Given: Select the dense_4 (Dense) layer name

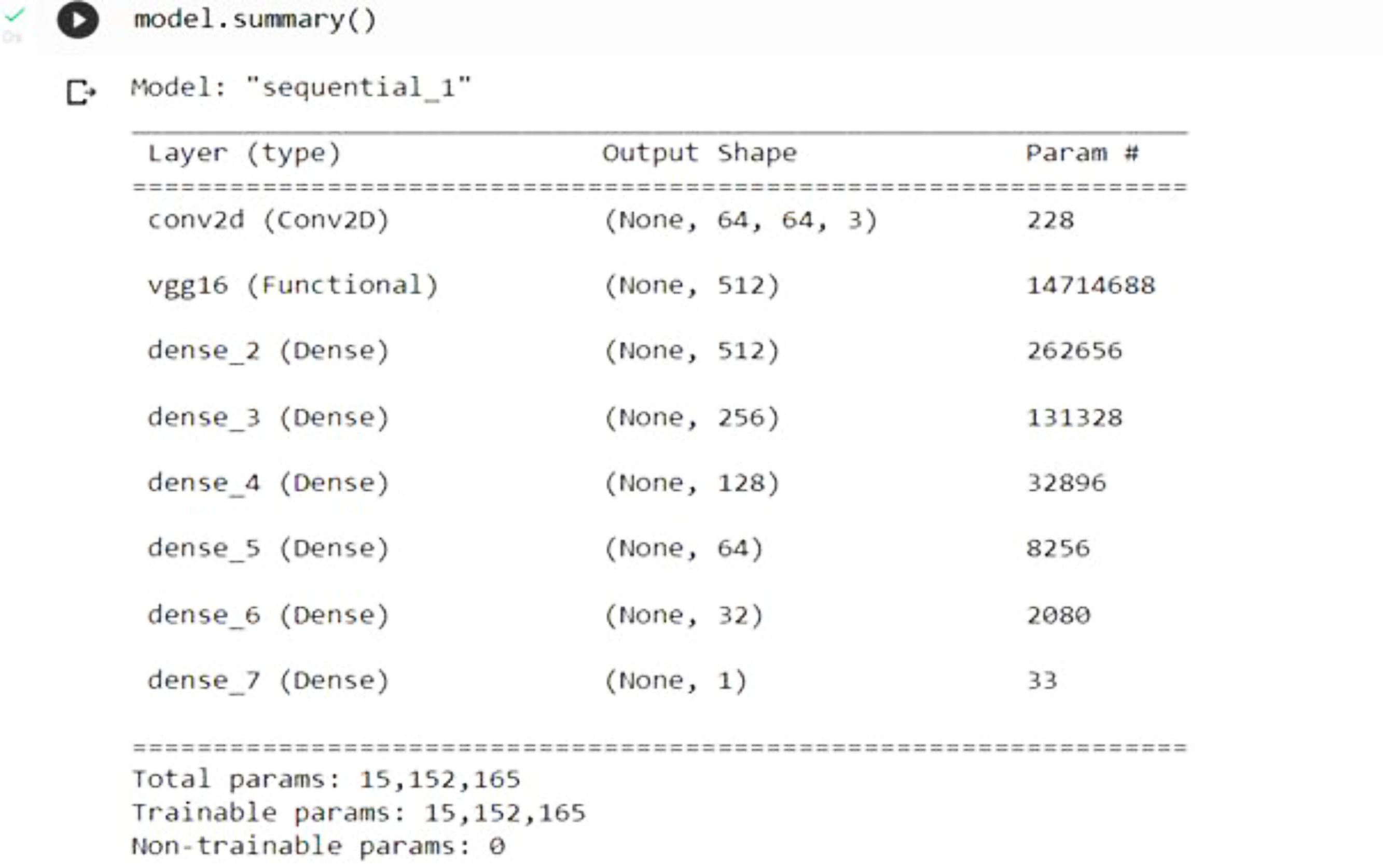Looking at the screenshot, I should pyautogui.click(x=269, y=484).
